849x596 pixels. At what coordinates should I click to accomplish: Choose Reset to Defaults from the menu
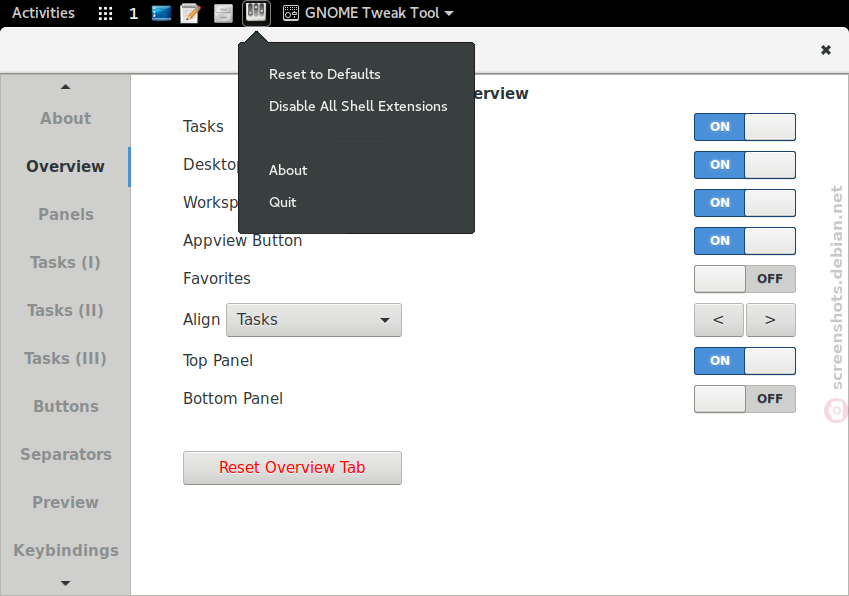(x=325, y=74)
